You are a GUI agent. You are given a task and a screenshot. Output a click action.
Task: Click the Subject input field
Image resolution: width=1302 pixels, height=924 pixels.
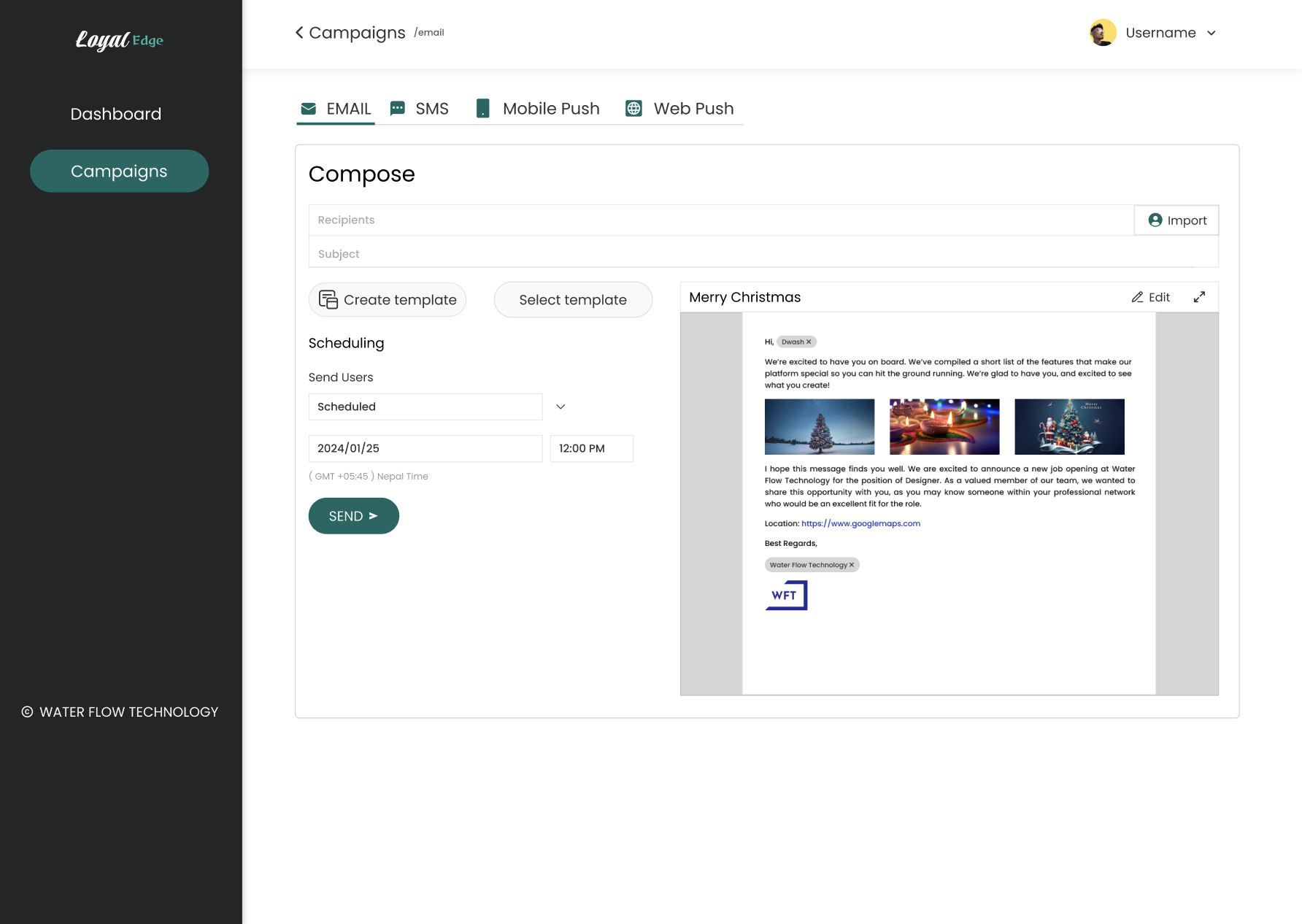click(x=763, y=253)
